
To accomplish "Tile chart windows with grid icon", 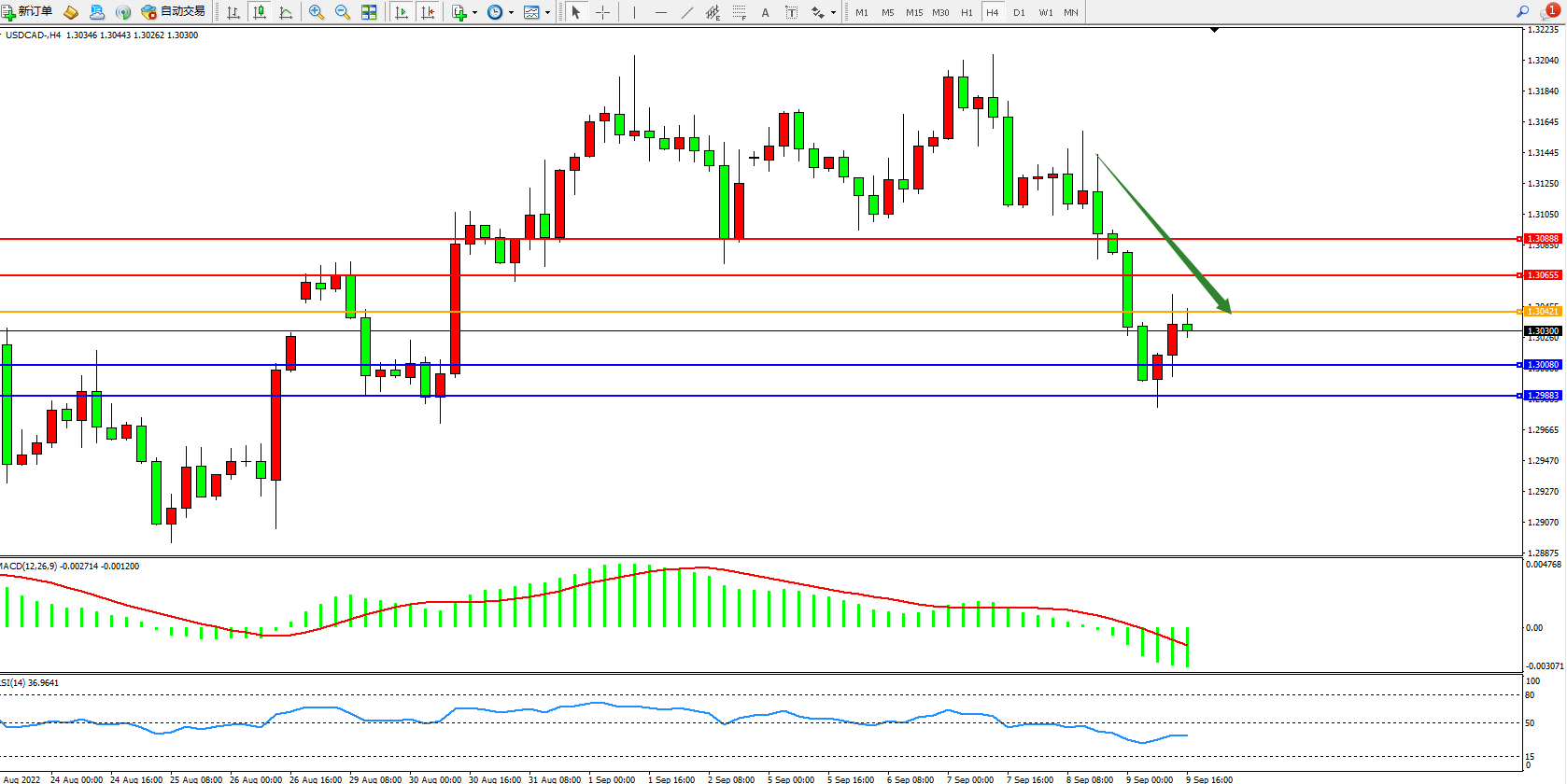I will (369, 12).
